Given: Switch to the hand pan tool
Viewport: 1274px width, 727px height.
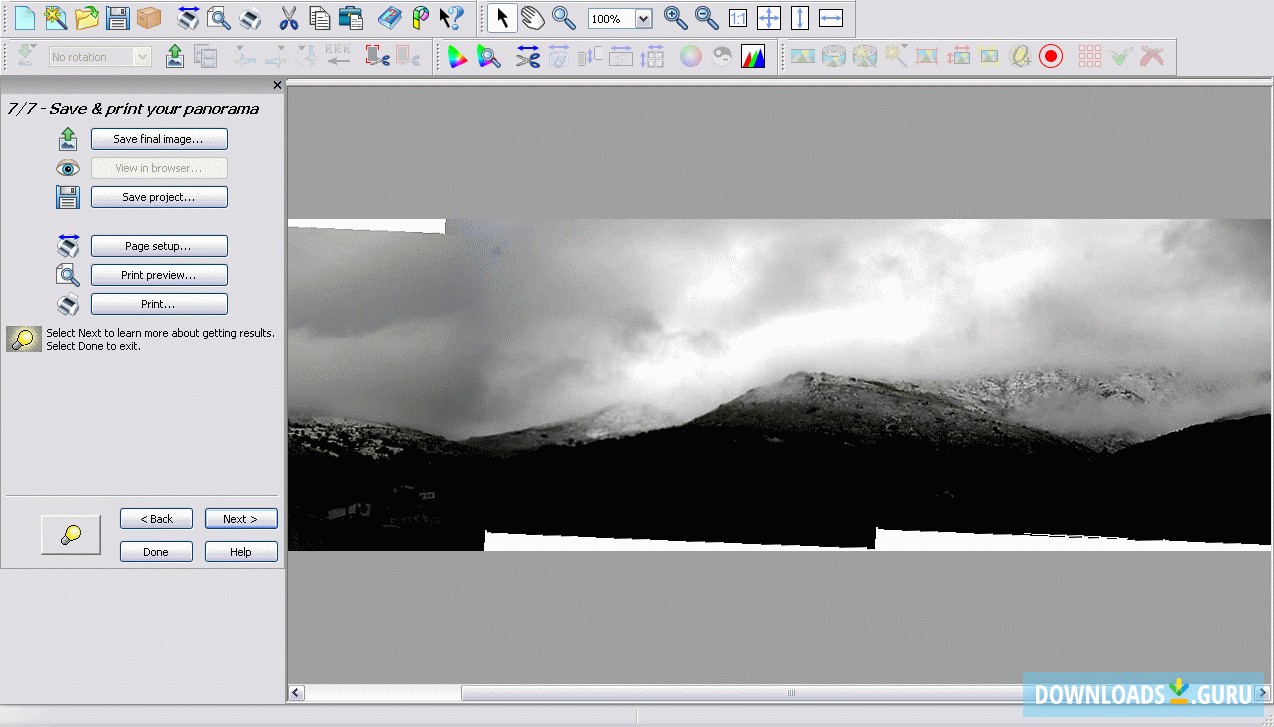Looking at the screenshot, I should 531,17.
